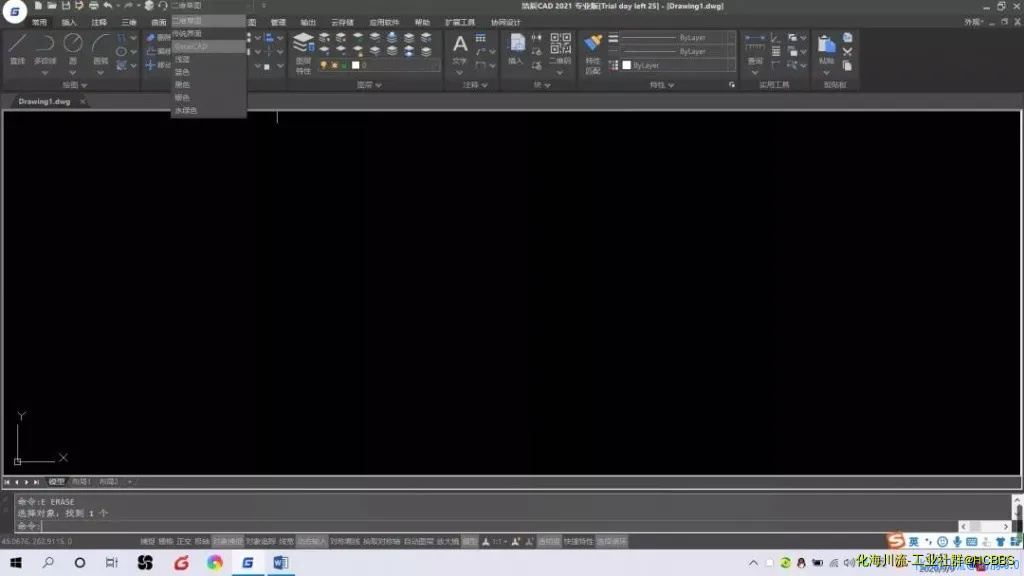This screenshot has width=1024, height=576.
Task: Toggle Dynamic Input (动态输入) in status bar
Action: 312,541
